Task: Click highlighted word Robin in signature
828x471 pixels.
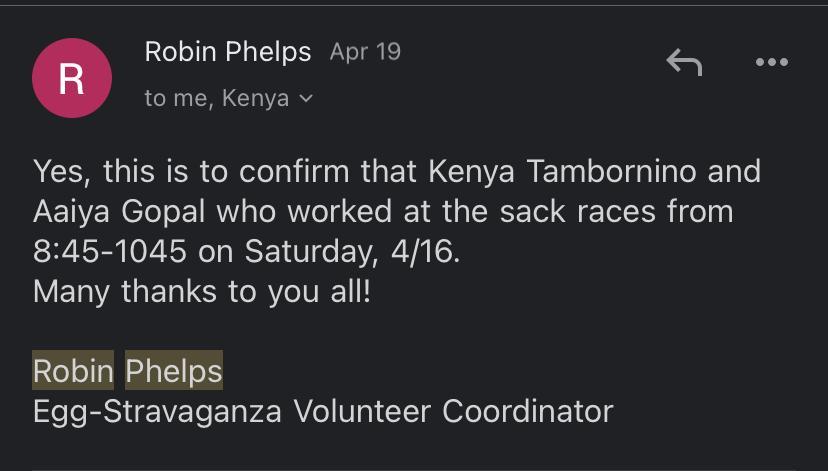Action: pyautogui.click(x=73, y=371)
